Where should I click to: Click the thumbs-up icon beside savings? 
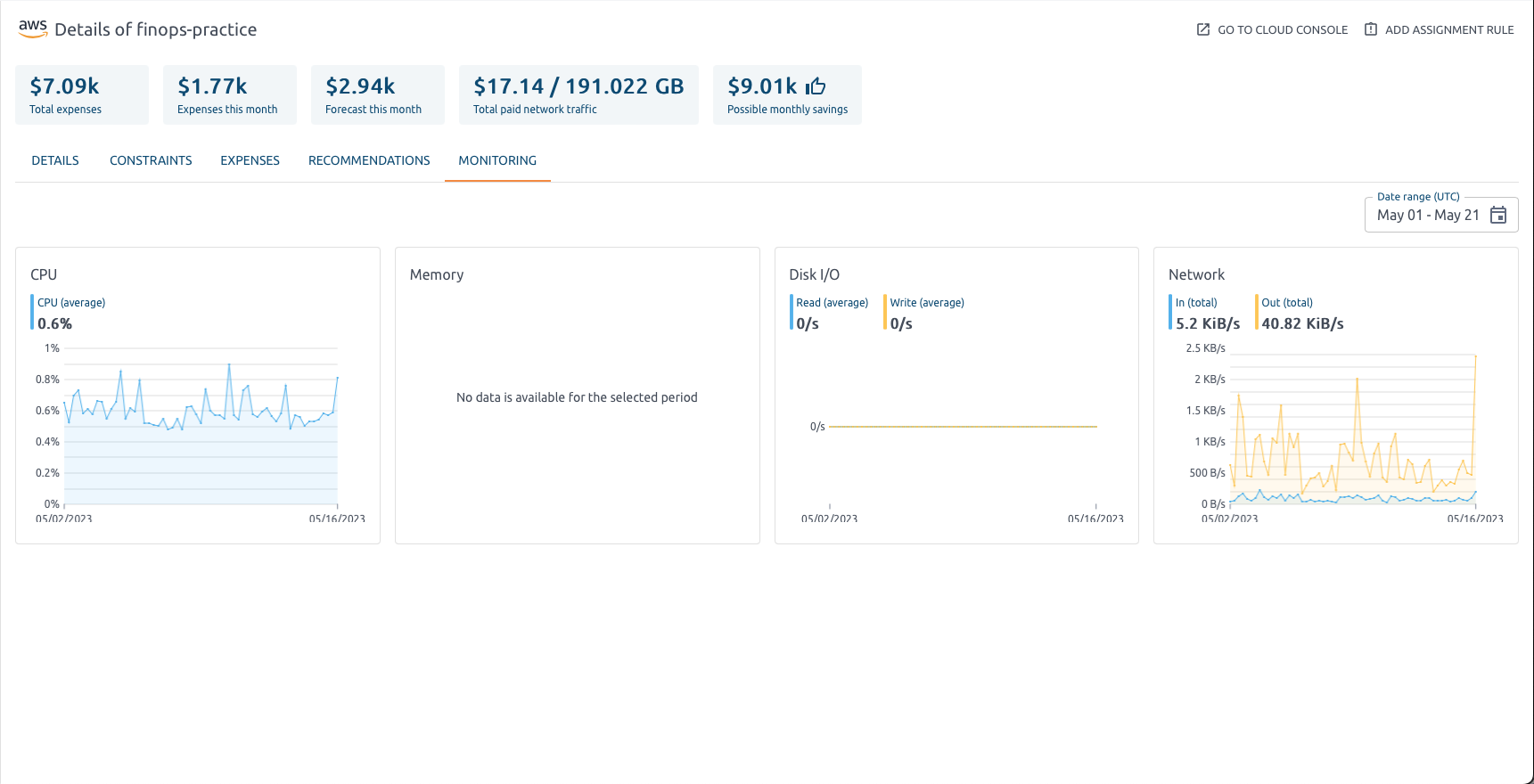coord(816,86)
